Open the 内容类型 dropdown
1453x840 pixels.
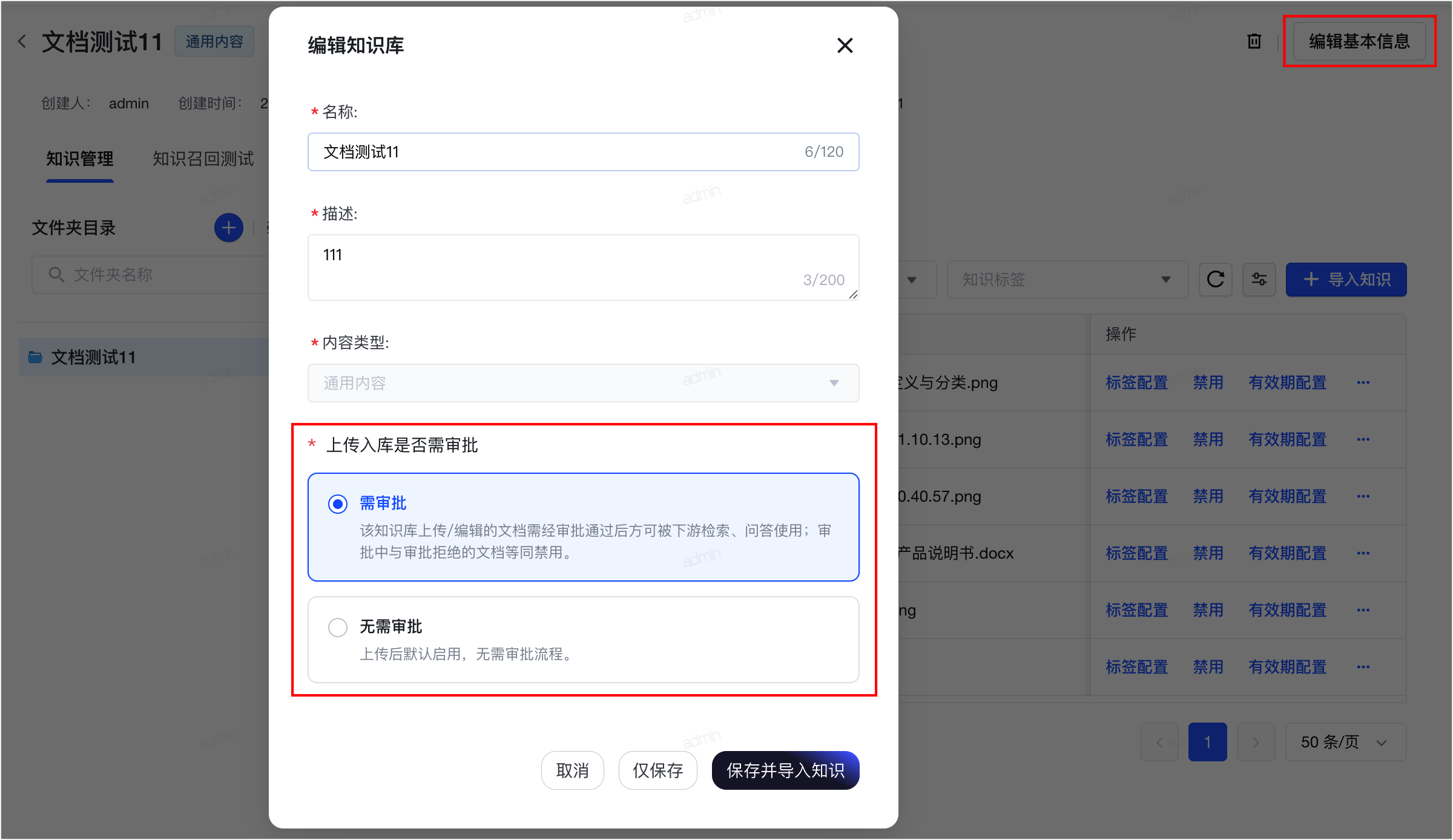coord(583,383)
